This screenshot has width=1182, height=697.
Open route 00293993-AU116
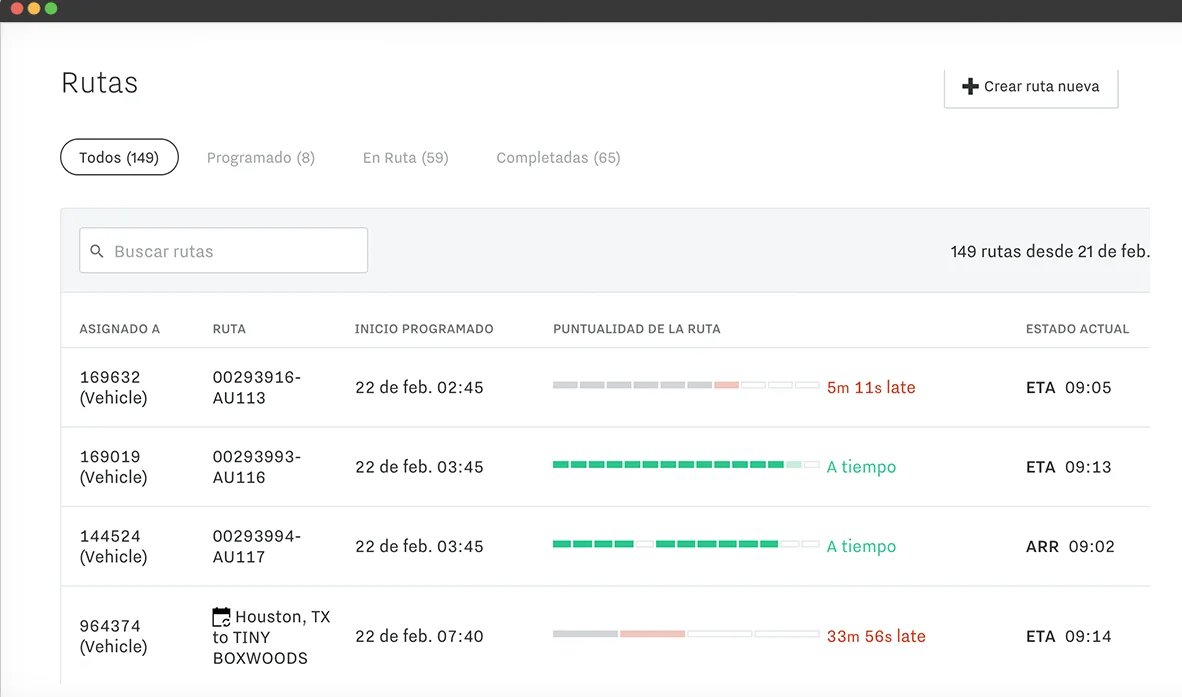click(x=257, y=467)
